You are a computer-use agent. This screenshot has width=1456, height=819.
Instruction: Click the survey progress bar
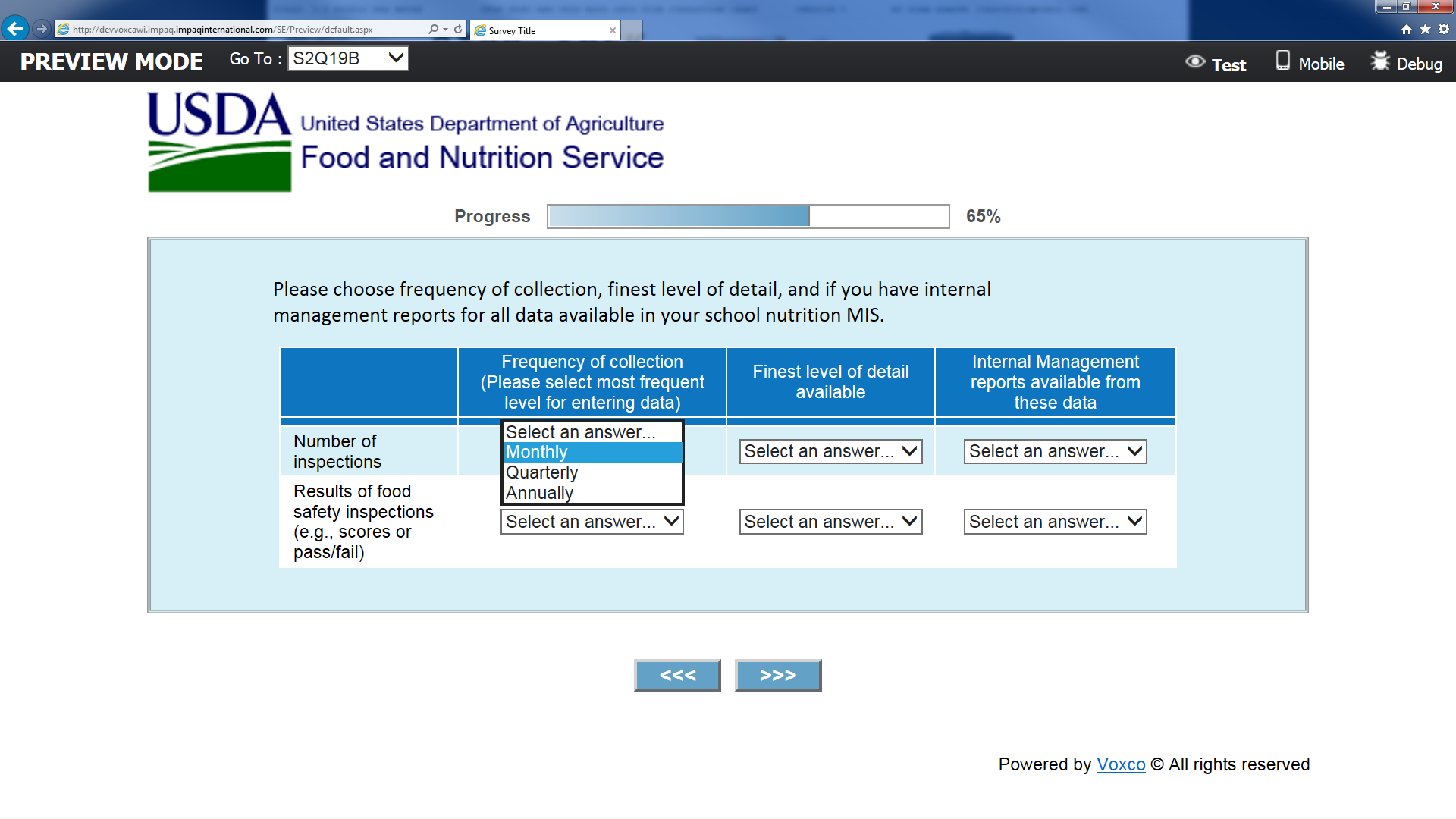(x=748, y=216)
